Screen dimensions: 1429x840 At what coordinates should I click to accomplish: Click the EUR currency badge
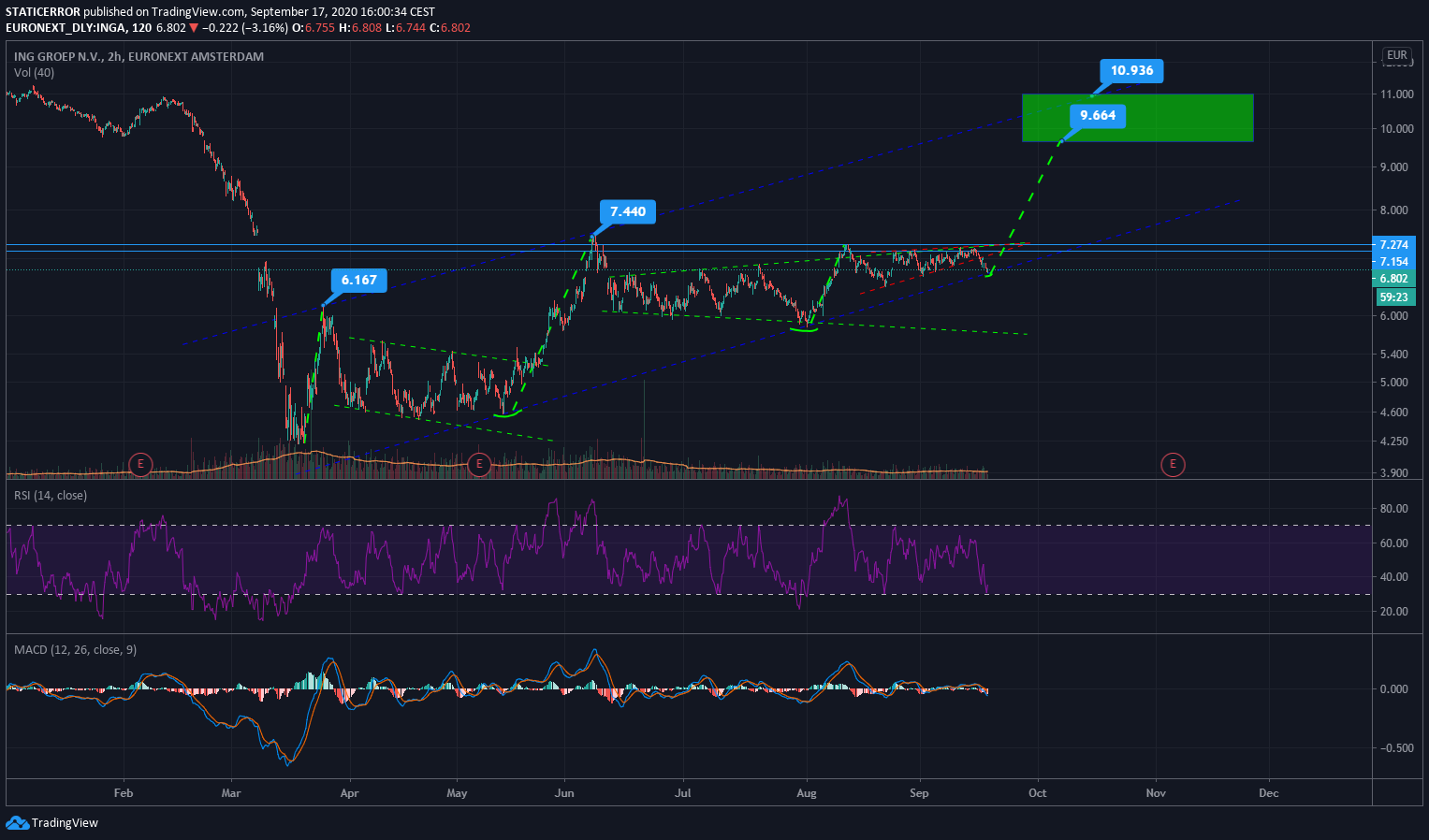(1396, 55)
